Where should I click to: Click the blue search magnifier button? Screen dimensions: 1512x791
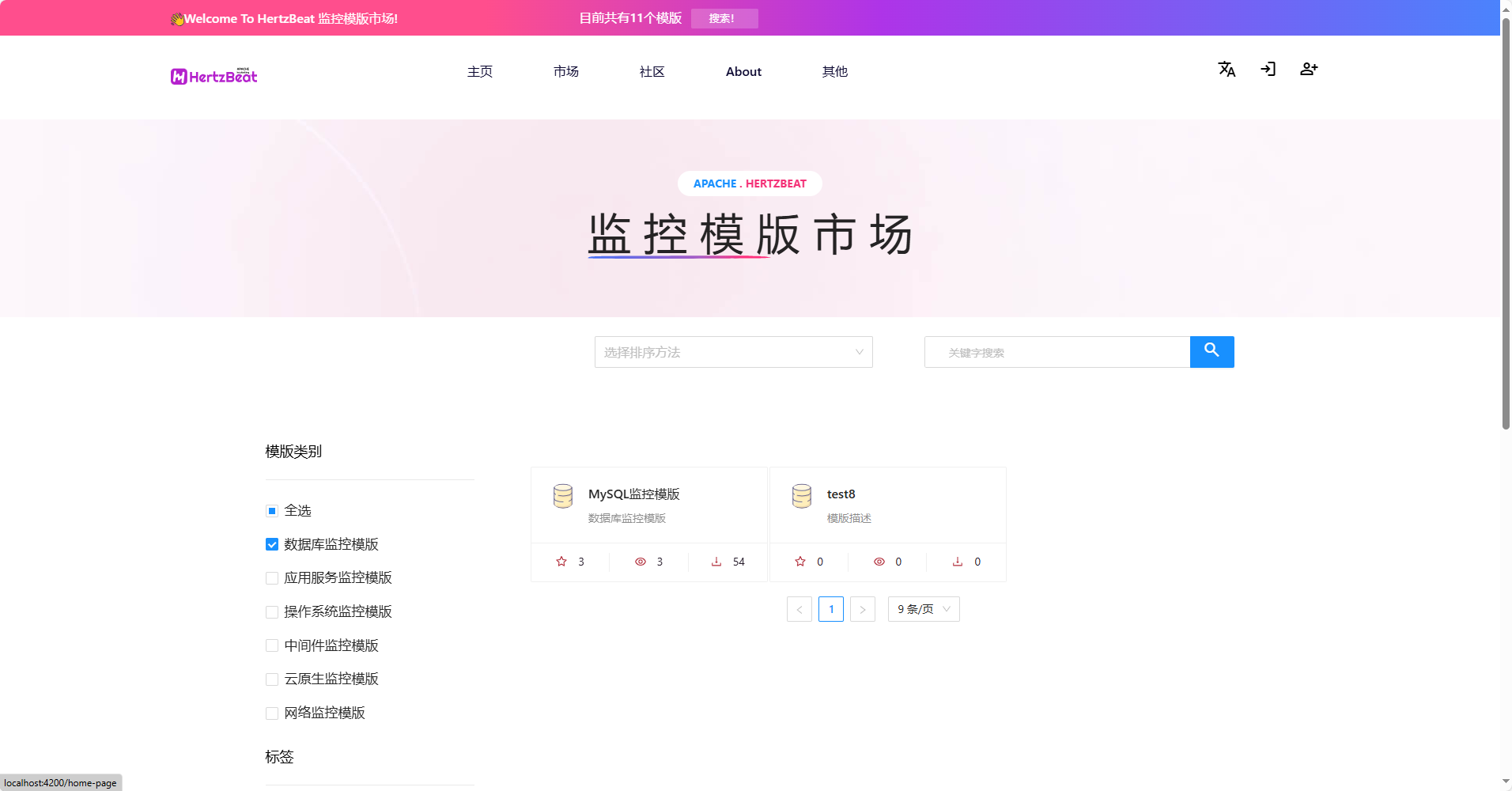1211,351
